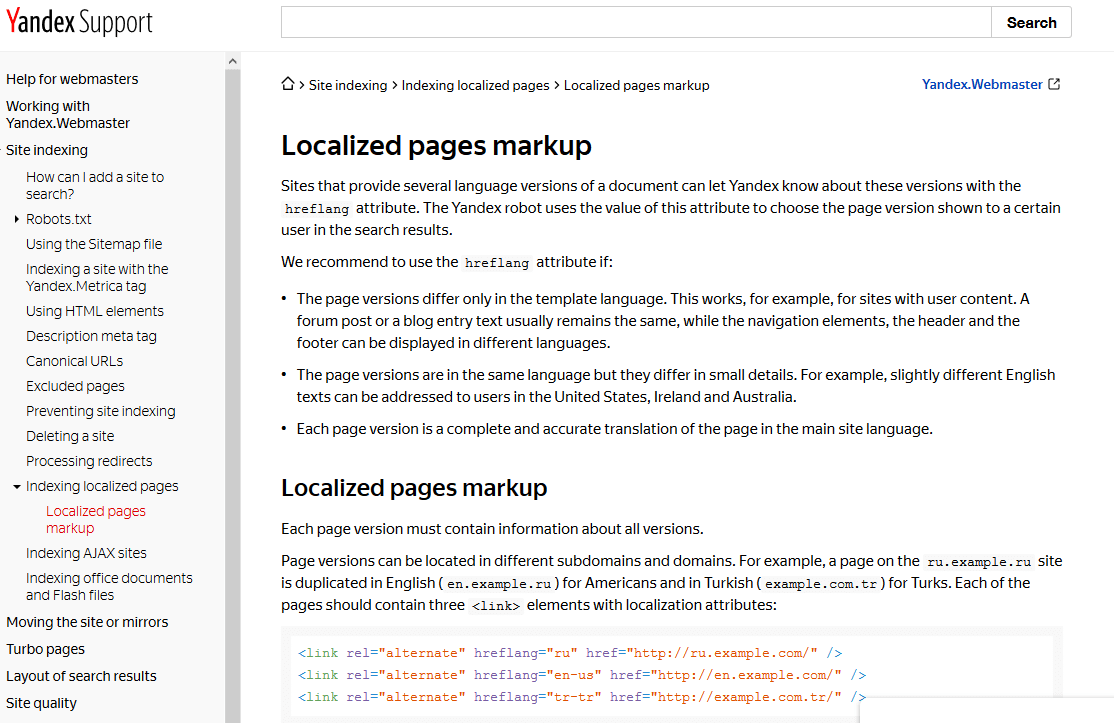This screenshot has width=1114, height=723.
Task: Click the sidebar scroll-up arrow
Action: click(232, 62)
